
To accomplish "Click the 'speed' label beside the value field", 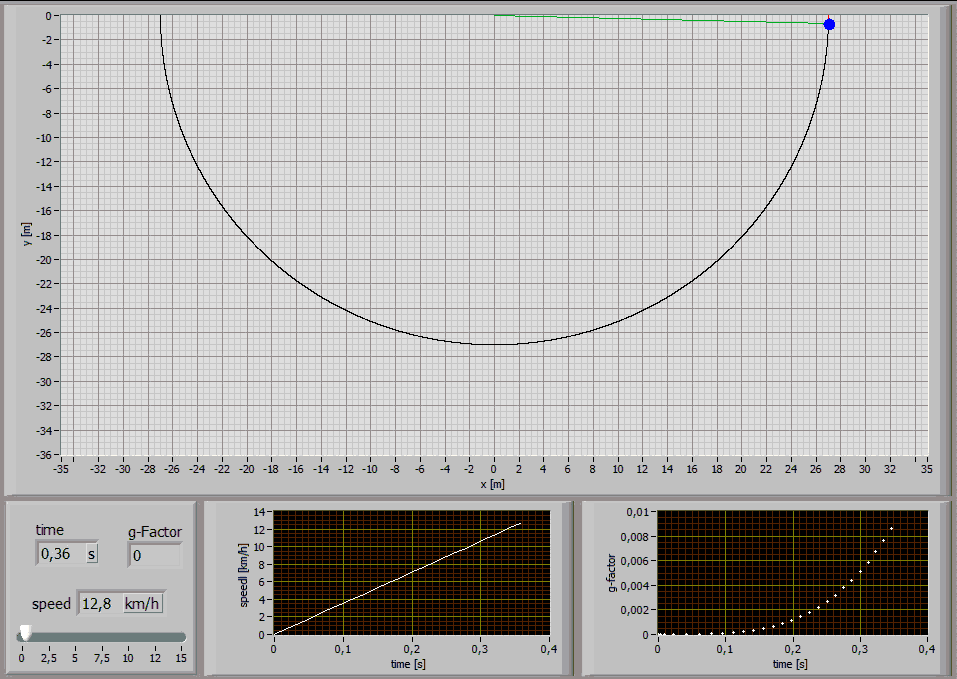I will tap(51, 604).
